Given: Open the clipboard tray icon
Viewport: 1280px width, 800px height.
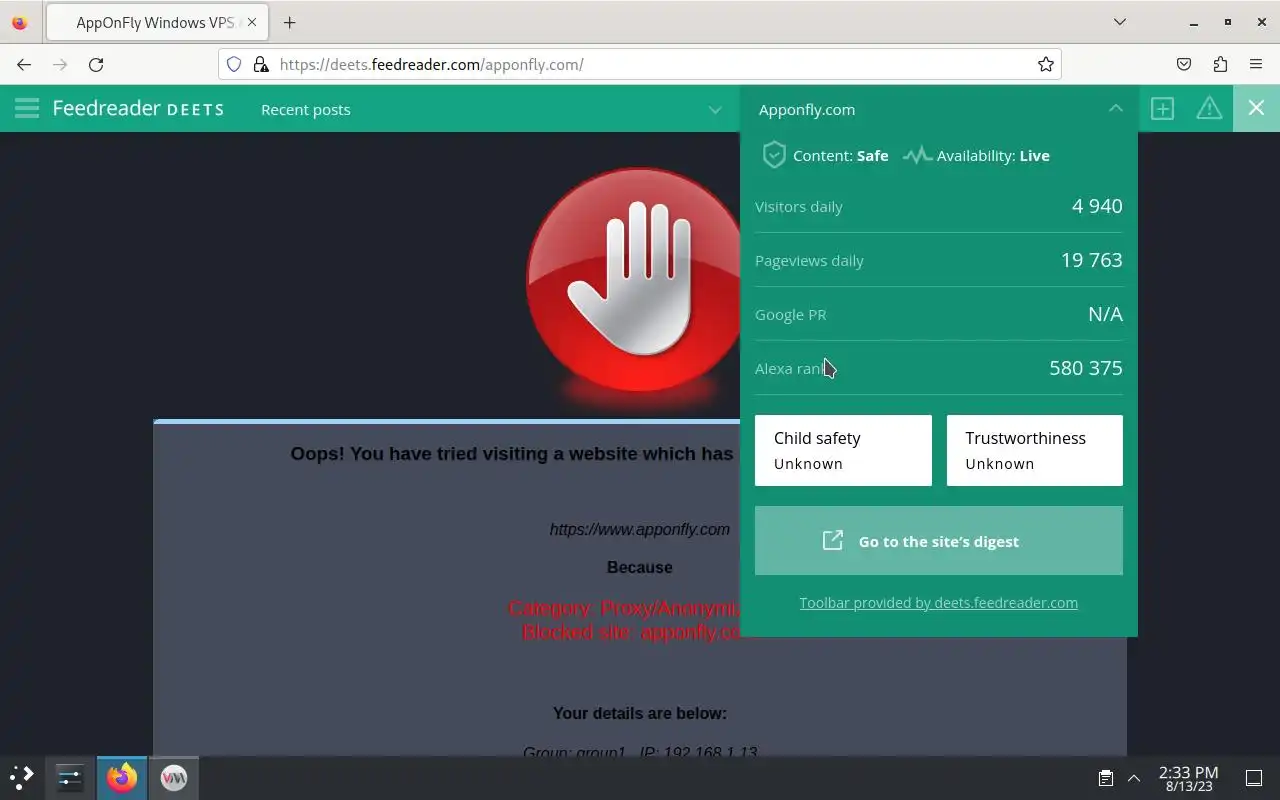Looking at the screenshot, I should 1106,778.
